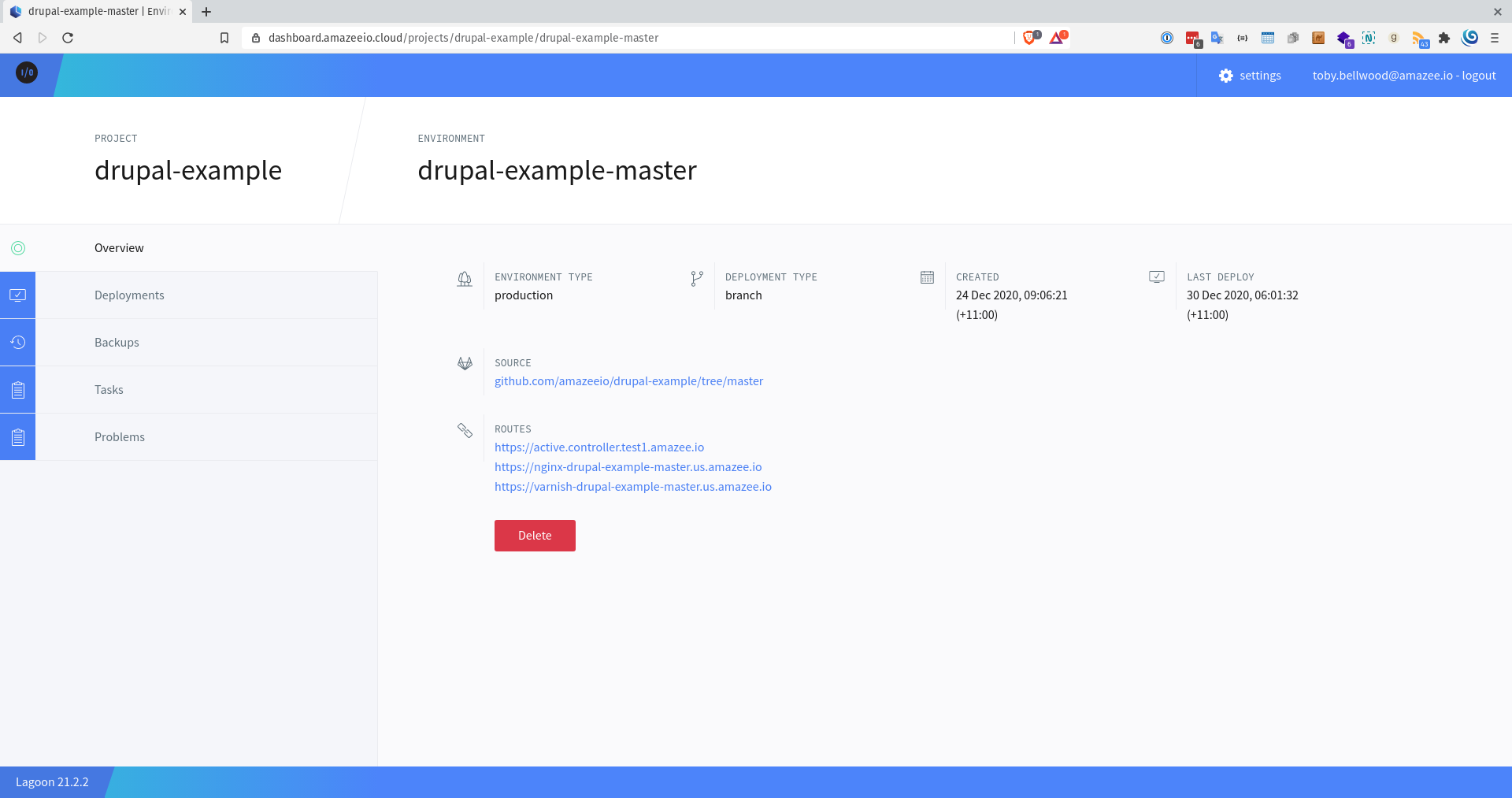
Task: Click the 'production' environment type value
Action: [524, 295]
